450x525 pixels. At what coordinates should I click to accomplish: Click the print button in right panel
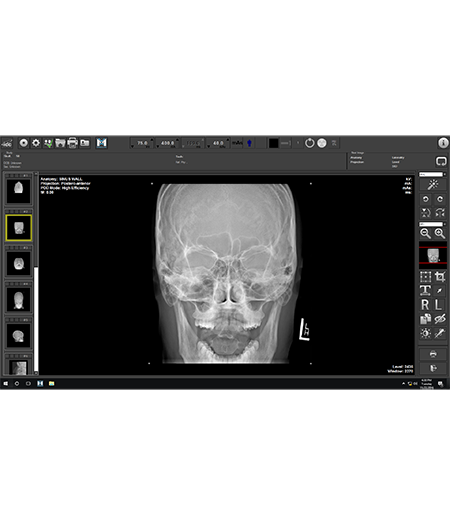point(433,354)
